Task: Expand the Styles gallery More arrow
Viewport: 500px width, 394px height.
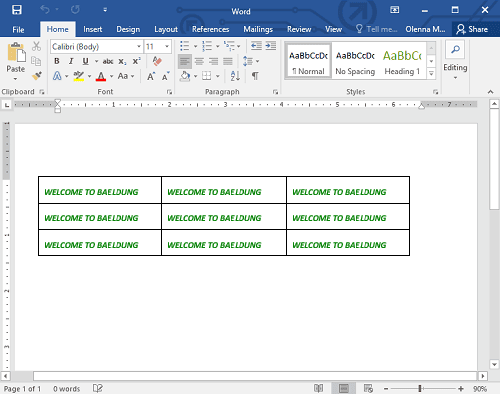Action: tap(431, 73)
